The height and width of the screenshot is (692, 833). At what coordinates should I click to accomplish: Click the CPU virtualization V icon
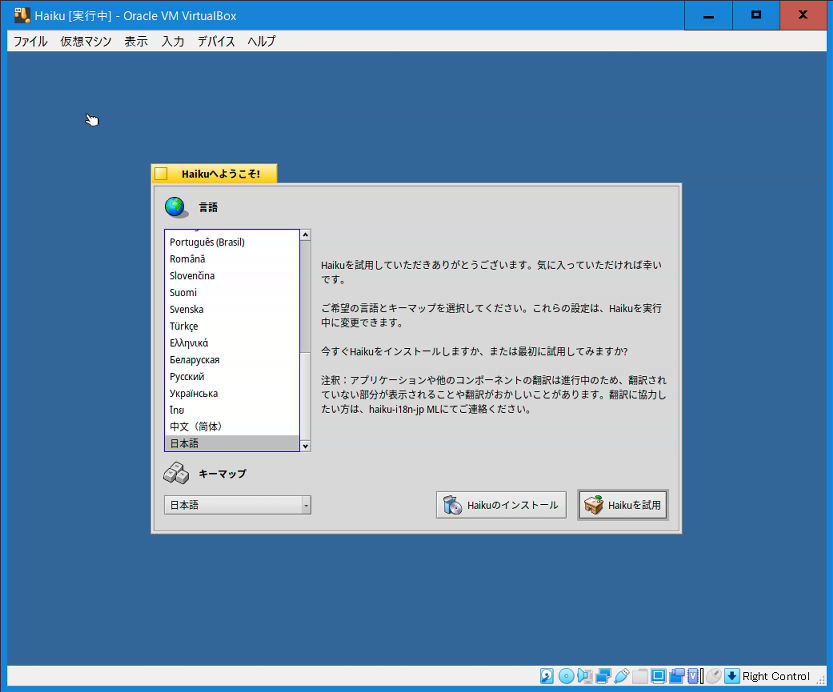[693, 676]
